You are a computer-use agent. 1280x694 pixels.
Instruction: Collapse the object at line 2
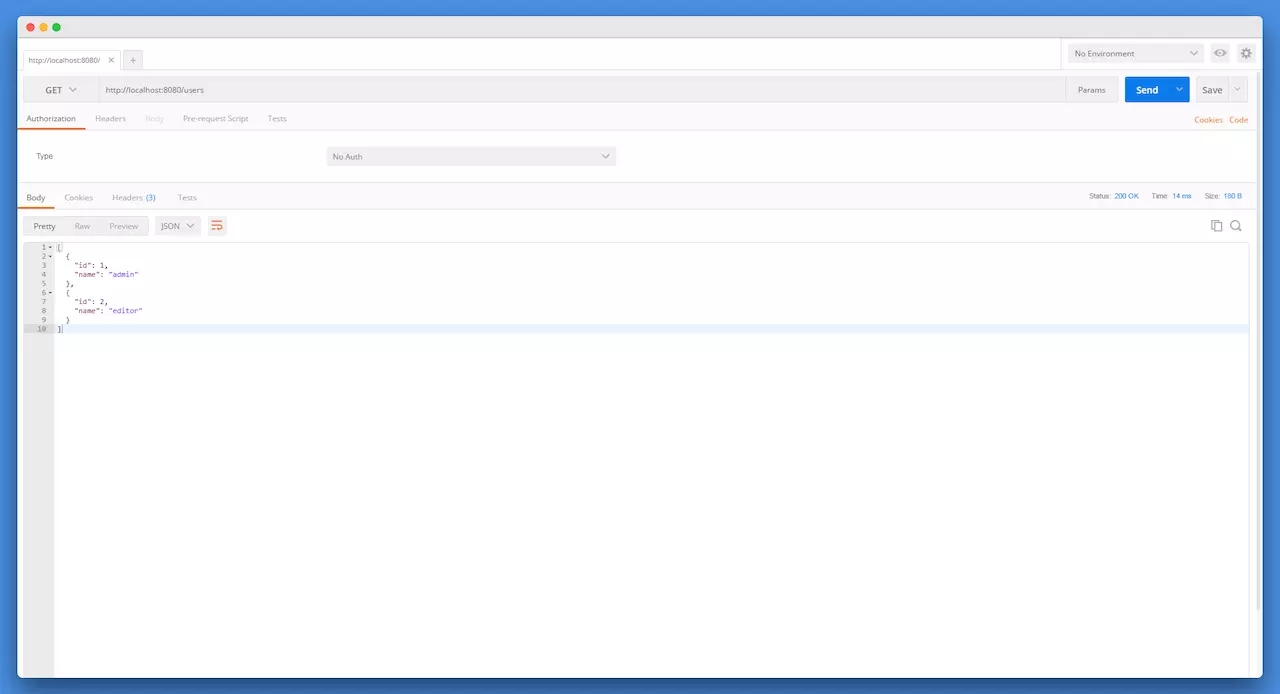50,256
